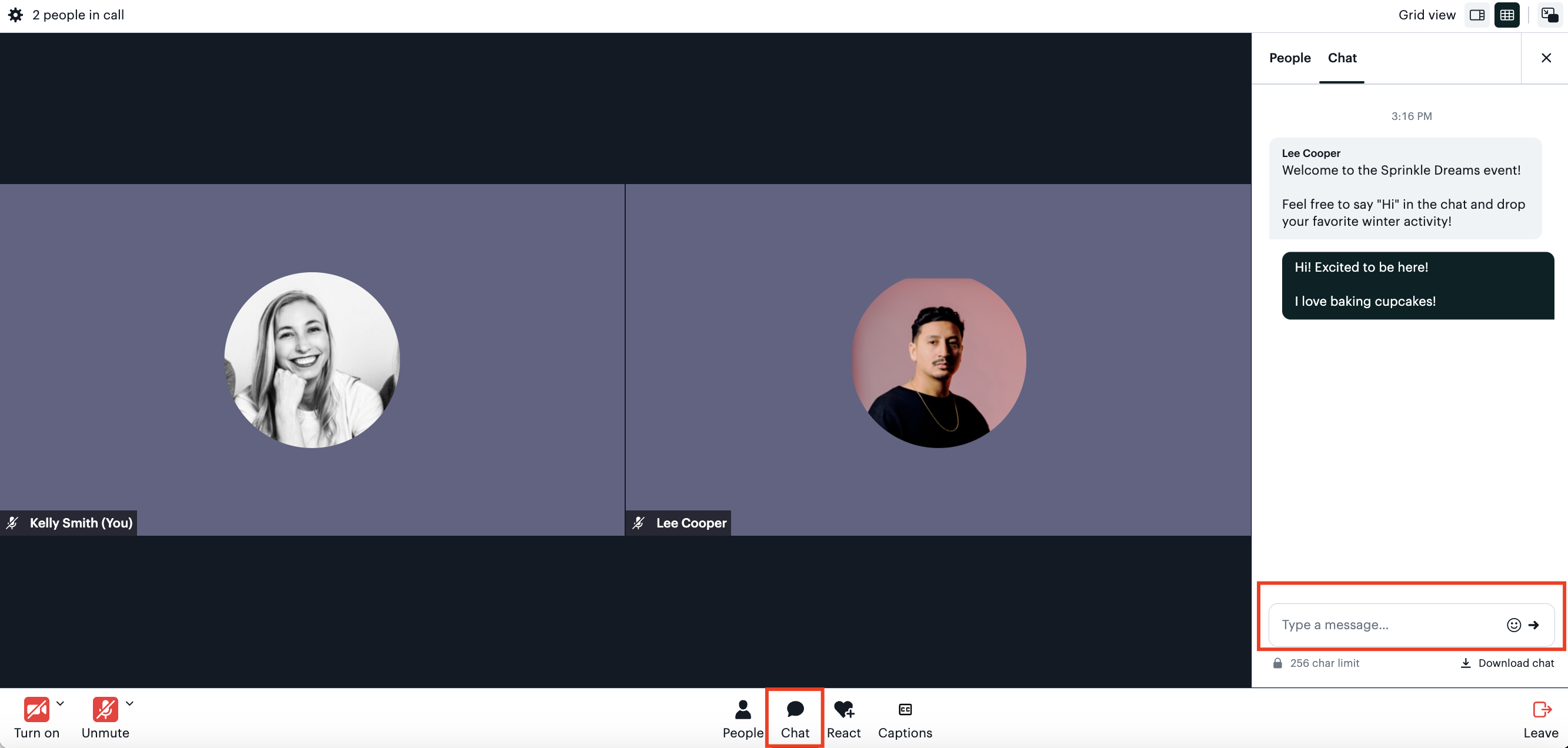Click the "Hi! Excited to be here!" message
Image resolution: width=1568 pixels, height=748 pixels.
coord(1417,285)
